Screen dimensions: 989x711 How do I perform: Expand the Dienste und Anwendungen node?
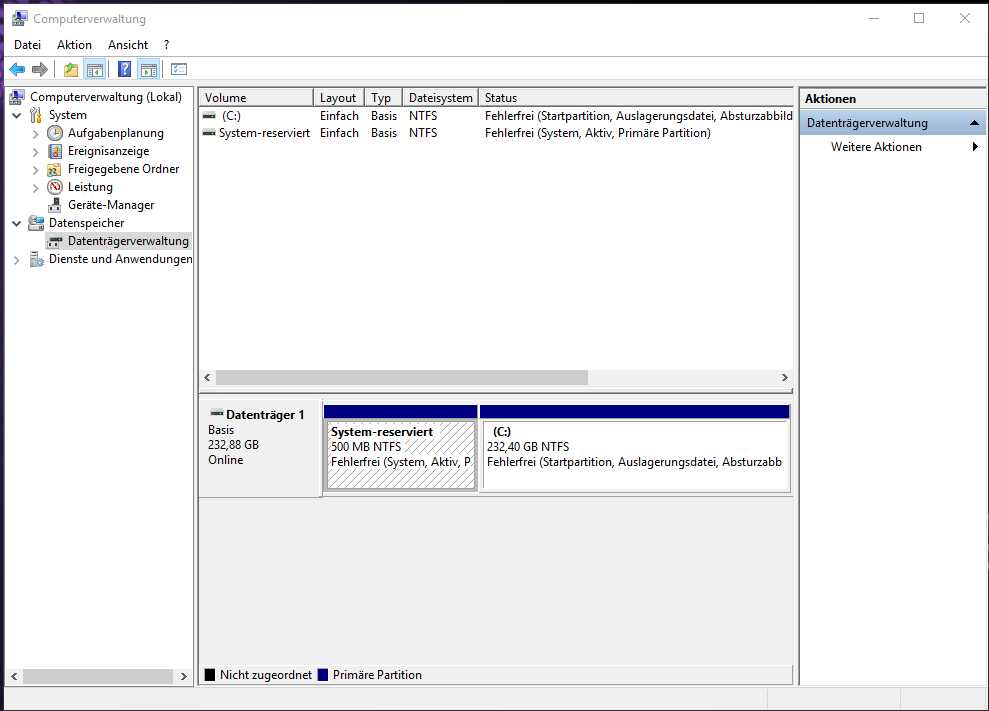(x=17, y=260)
